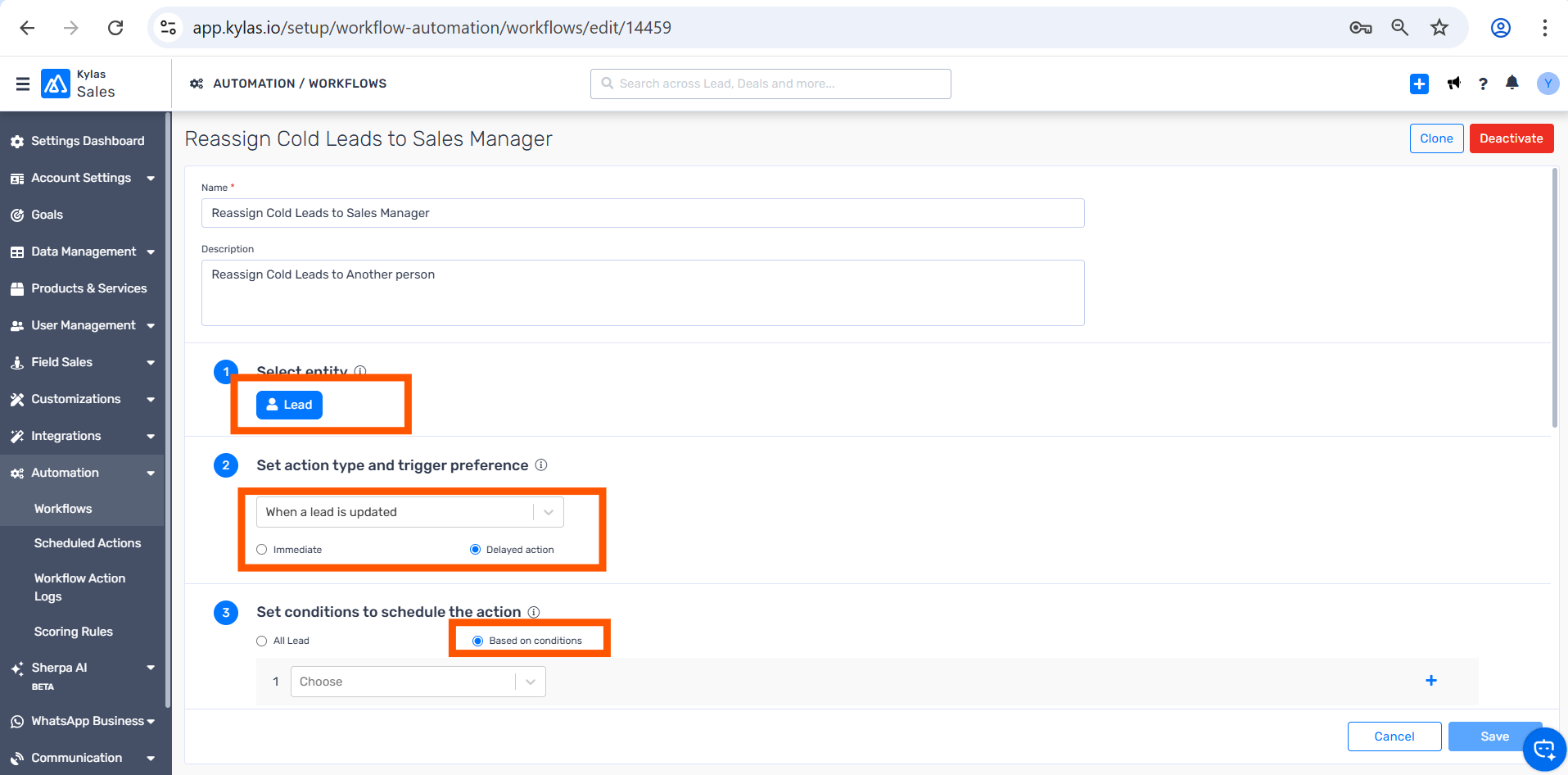Open the announcements megaphone icon

[1453, 84]
